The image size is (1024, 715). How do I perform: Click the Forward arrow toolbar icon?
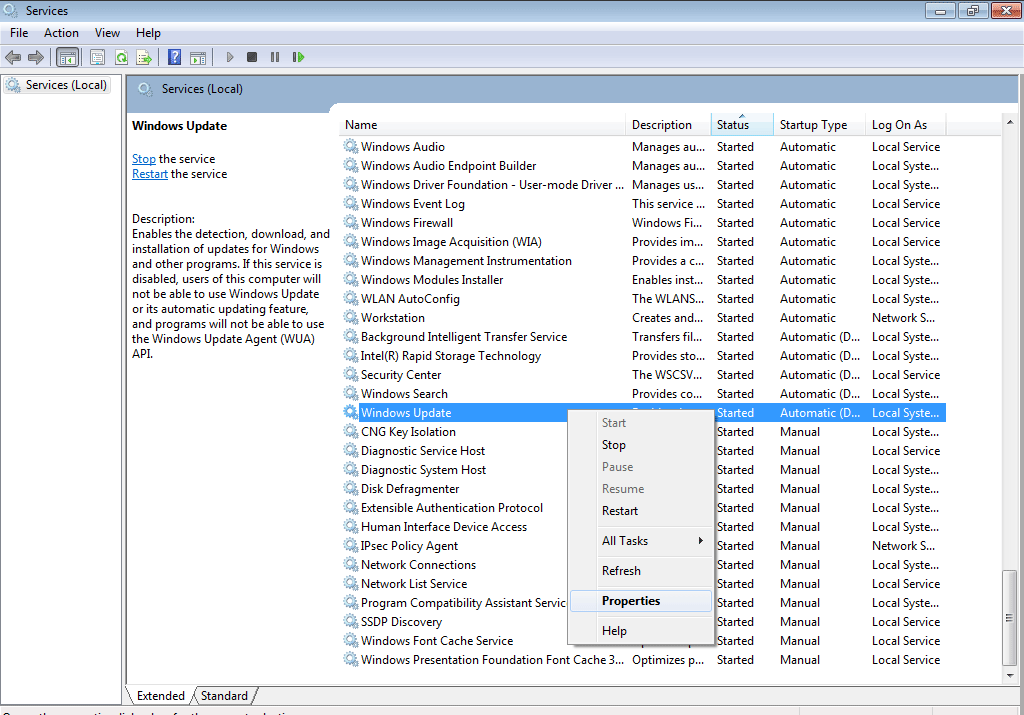(36, 57)
